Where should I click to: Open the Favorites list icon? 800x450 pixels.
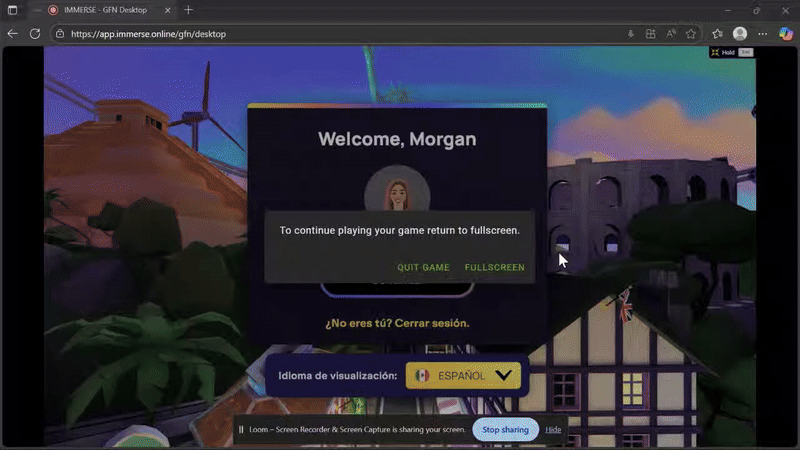717,33
